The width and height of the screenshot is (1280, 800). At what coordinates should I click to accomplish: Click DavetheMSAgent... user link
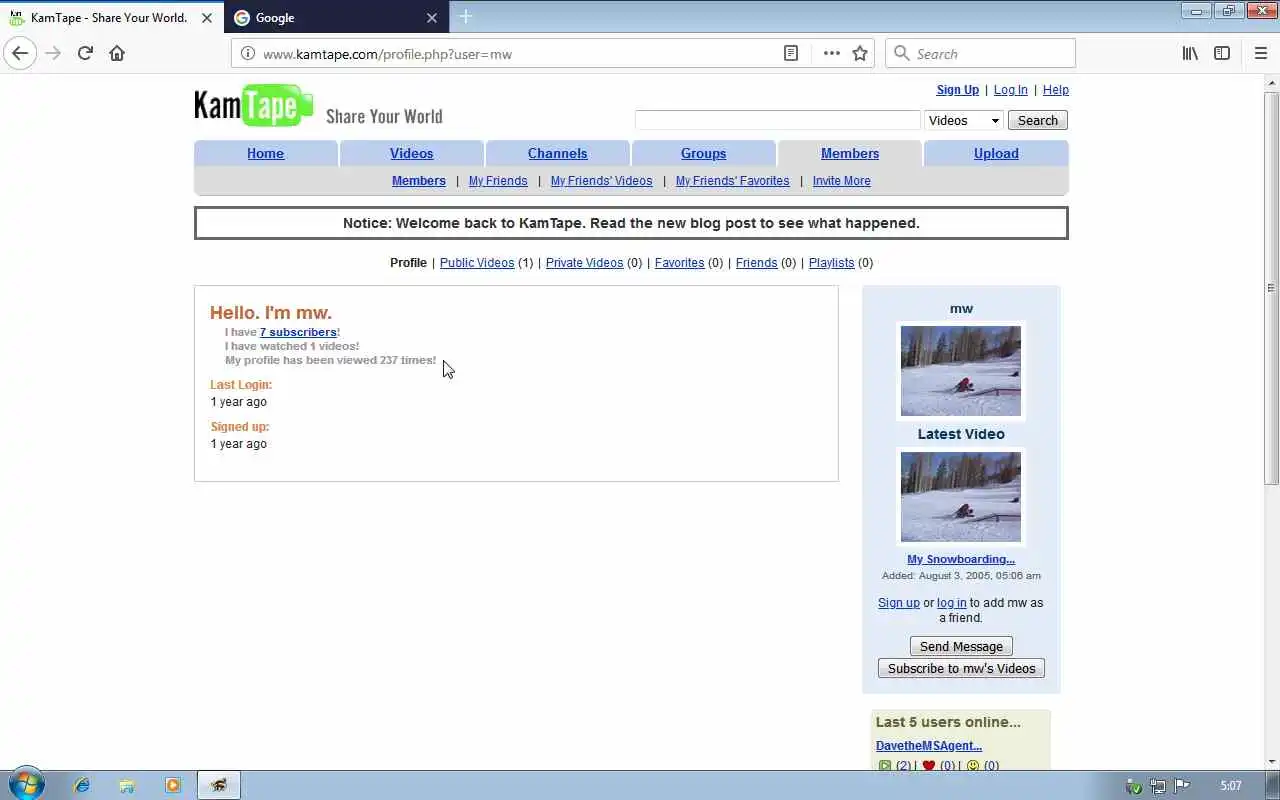click(929, 746)
